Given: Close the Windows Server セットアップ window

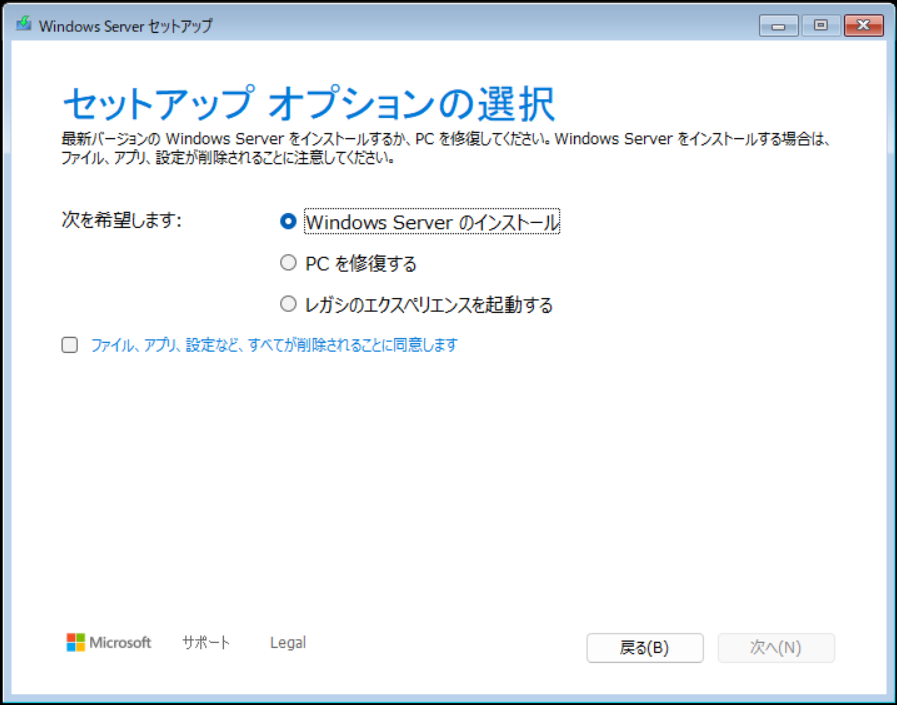Looking at the screenshot, I should [x=864, y=26].
